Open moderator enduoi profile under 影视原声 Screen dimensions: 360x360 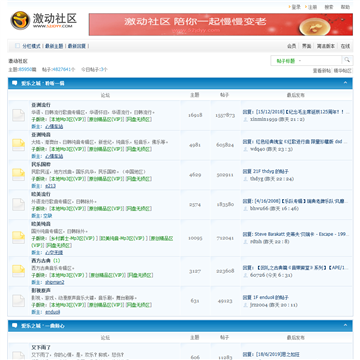[53, 312]
